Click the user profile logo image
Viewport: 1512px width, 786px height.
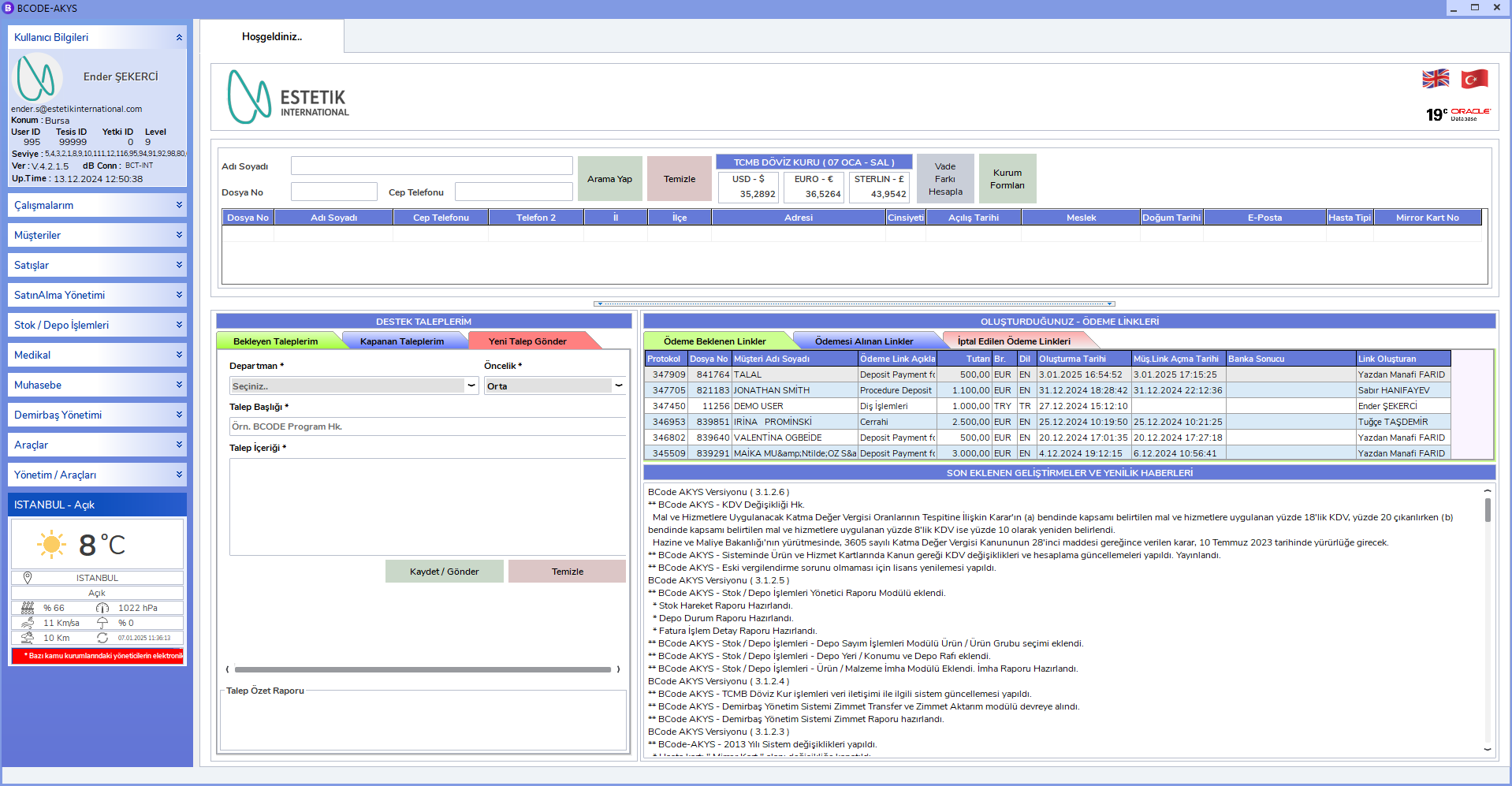pyautogui.click(x=36, y=76)
